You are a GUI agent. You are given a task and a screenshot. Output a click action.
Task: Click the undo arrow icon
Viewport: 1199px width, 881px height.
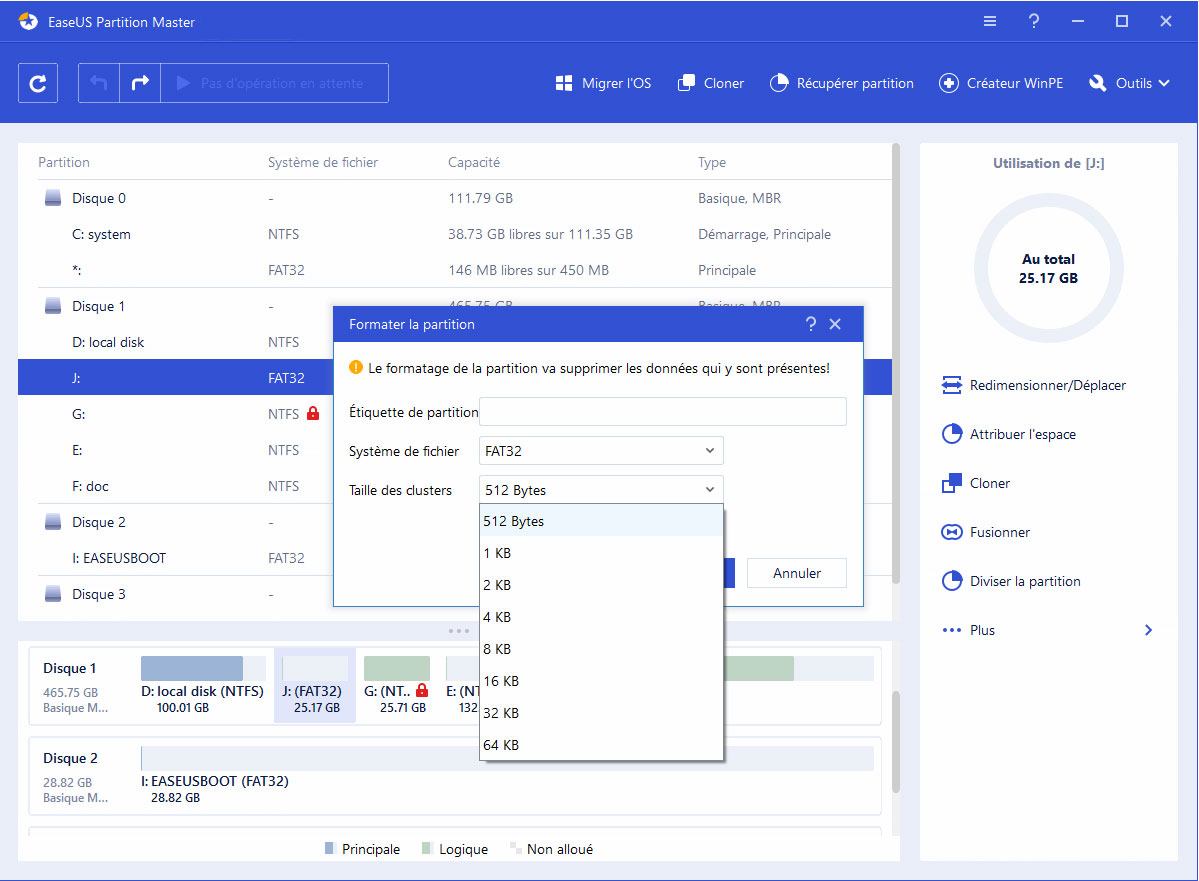click(x=99, y=83)
